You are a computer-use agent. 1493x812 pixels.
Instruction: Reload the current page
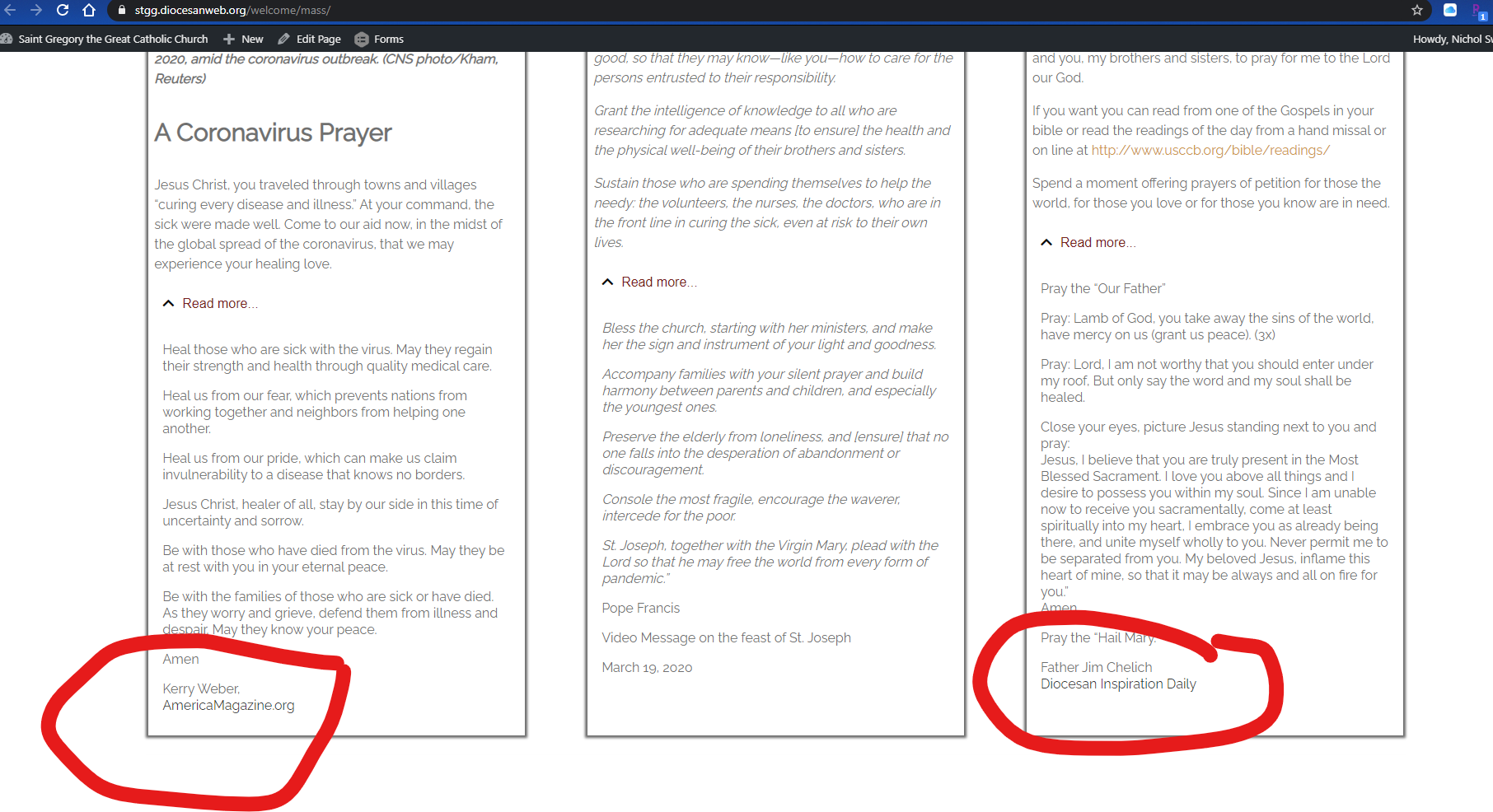63,10
